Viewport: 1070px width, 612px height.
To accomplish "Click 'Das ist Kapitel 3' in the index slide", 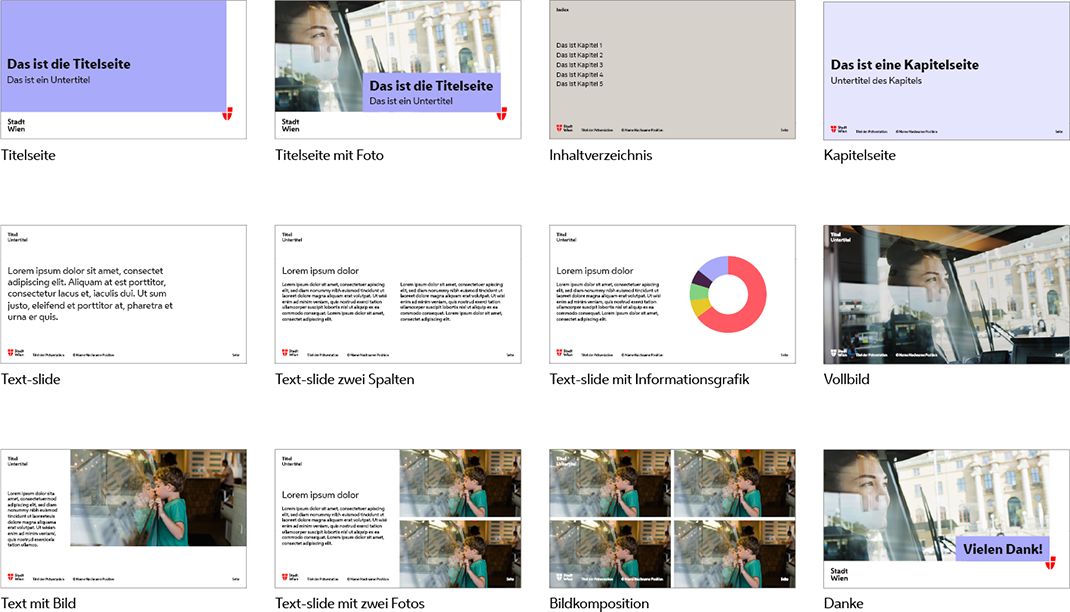I will click(580, 65).
